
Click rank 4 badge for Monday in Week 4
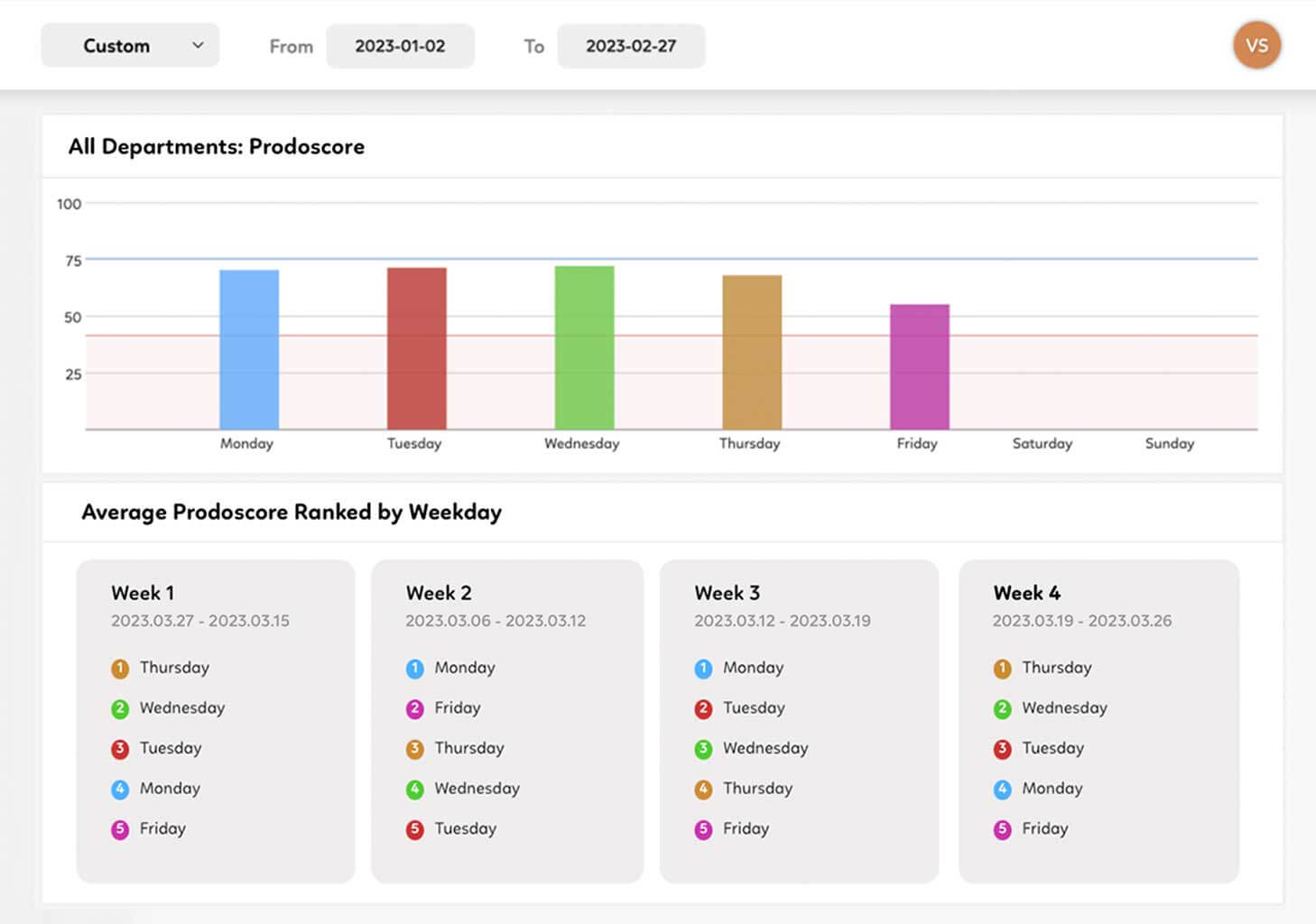pyautogui.click(x=1002, y=790)
